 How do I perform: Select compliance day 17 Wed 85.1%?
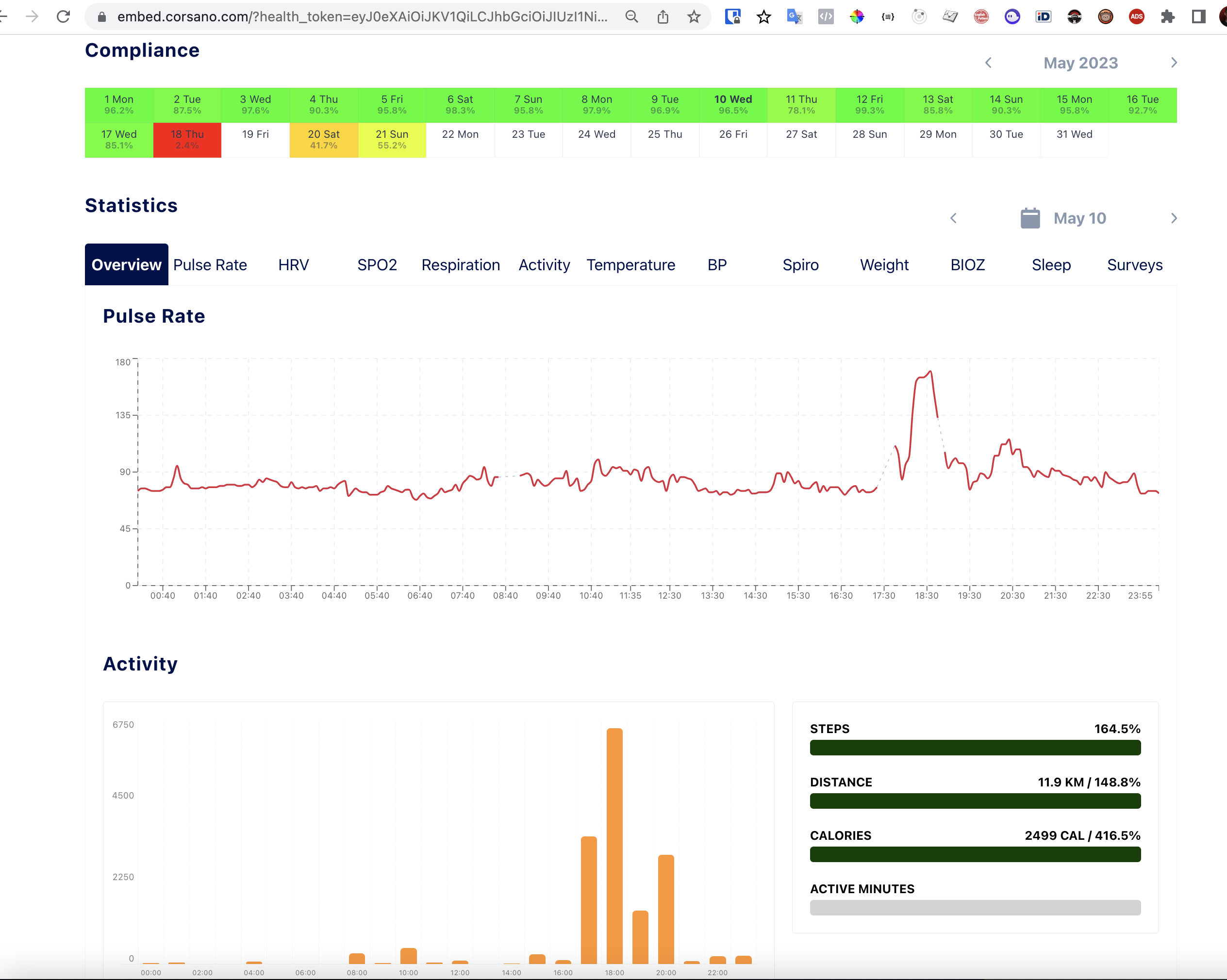point(119,140)
